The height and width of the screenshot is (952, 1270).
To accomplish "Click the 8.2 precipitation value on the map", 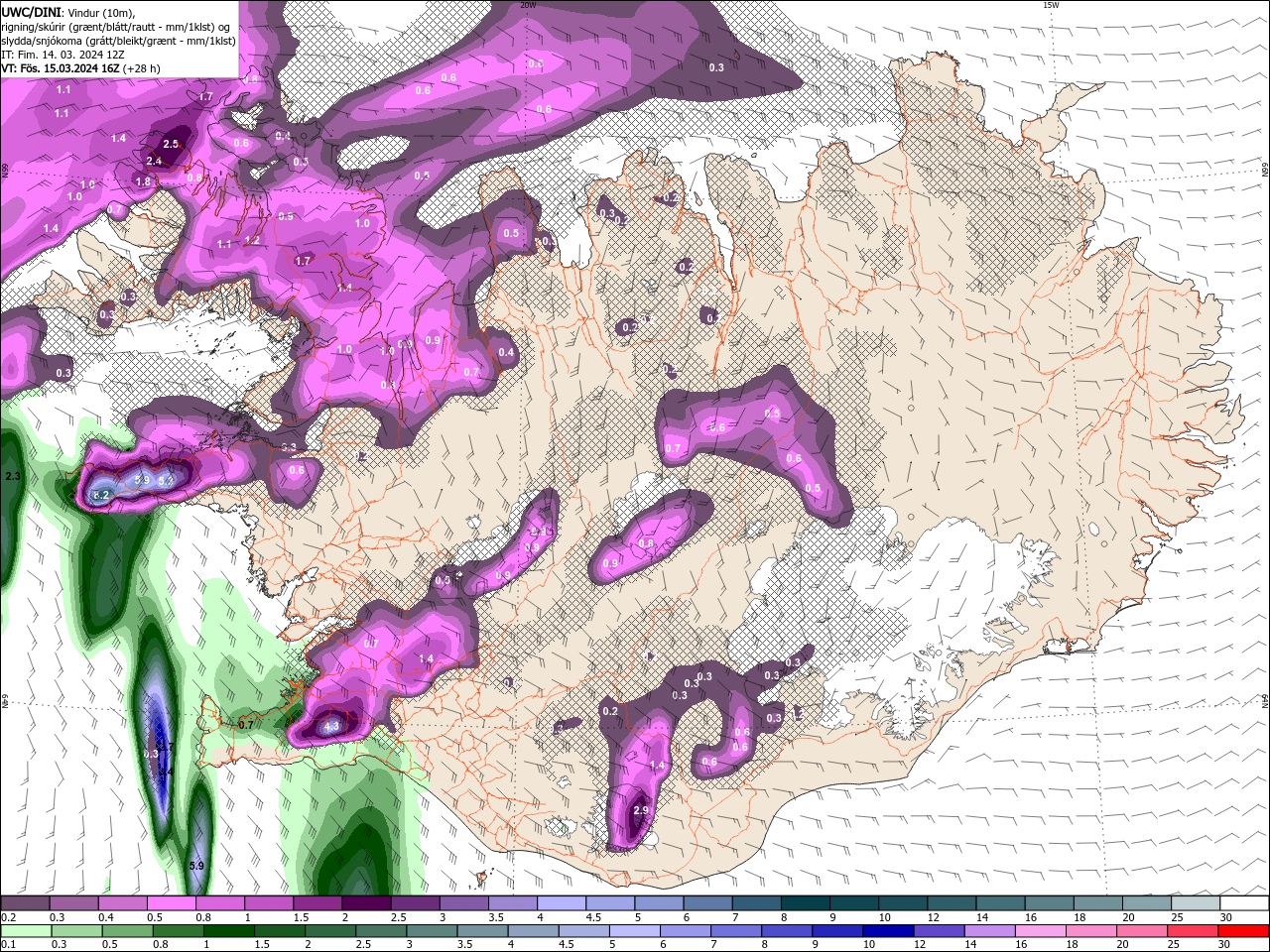I will click(101, 495).
